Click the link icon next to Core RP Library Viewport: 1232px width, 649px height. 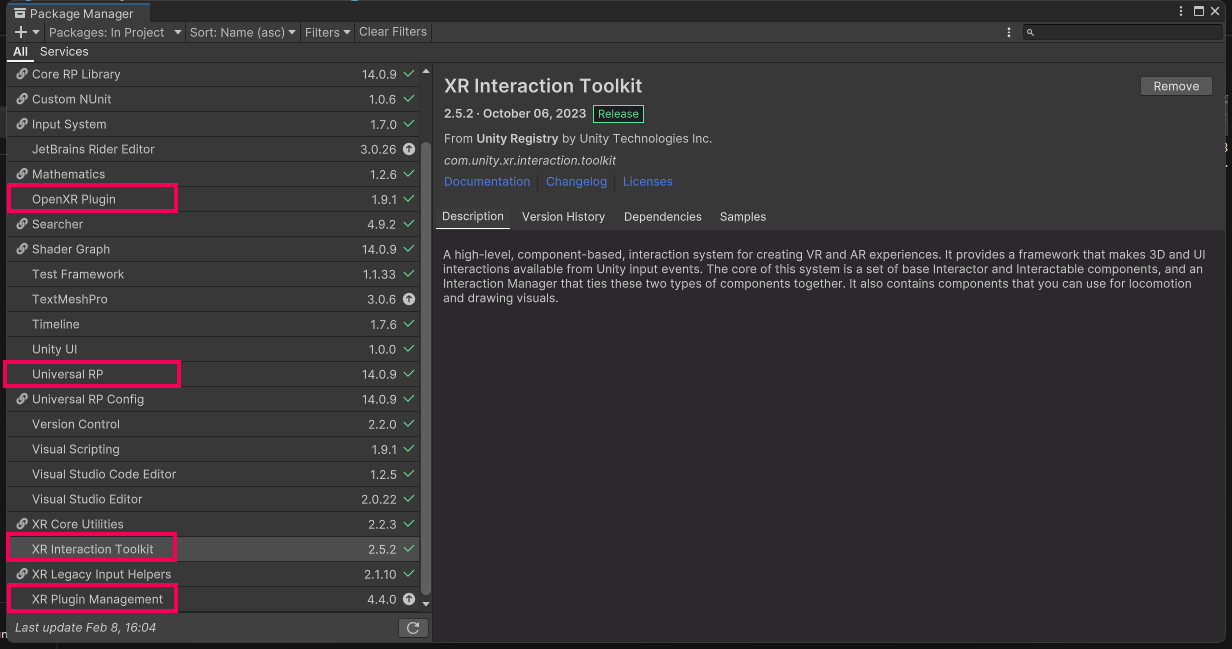tap(22, 73)
